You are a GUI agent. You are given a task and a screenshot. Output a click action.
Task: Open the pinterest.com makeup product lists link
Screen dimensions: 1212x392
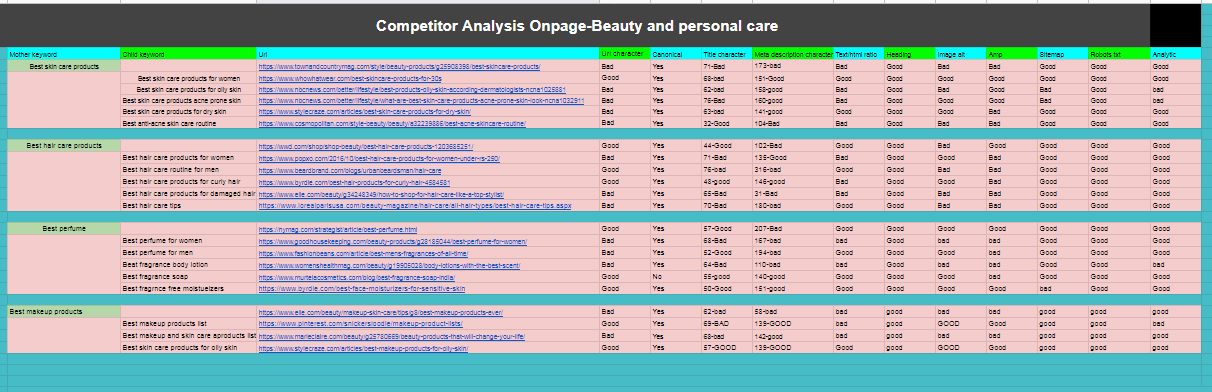[361, 324]
